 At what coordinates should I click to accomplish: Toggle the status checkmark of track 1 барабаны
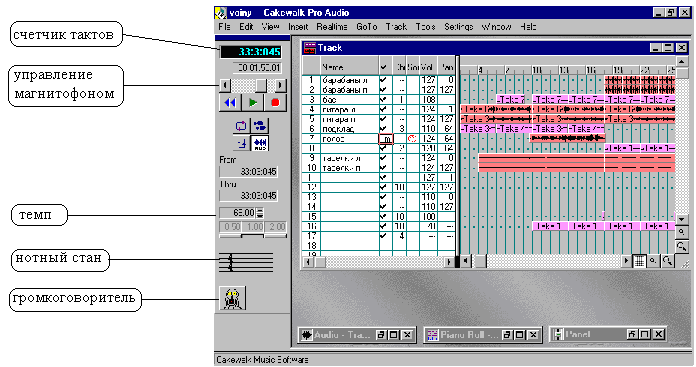click(383, 80)
